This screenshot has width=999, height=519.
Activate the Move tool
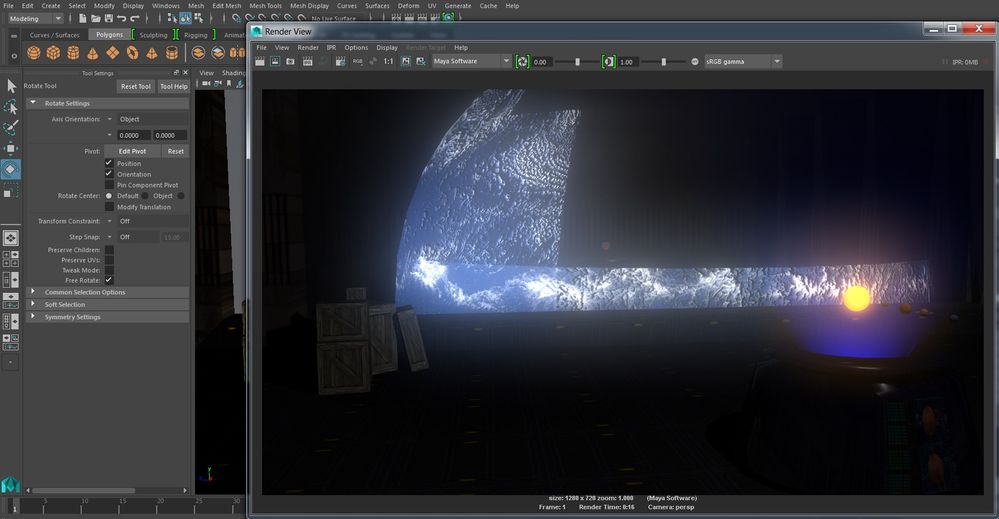pos(11,148)
